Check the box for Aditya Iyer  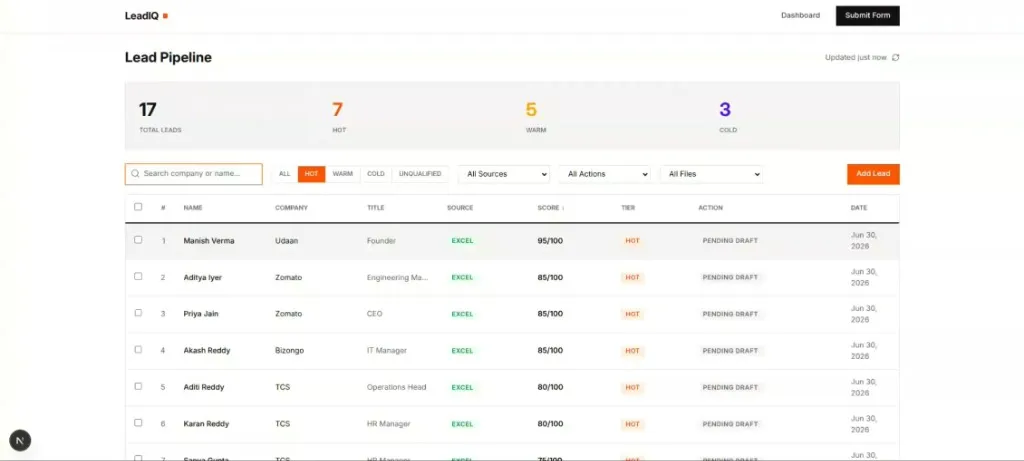coord(138,276)
